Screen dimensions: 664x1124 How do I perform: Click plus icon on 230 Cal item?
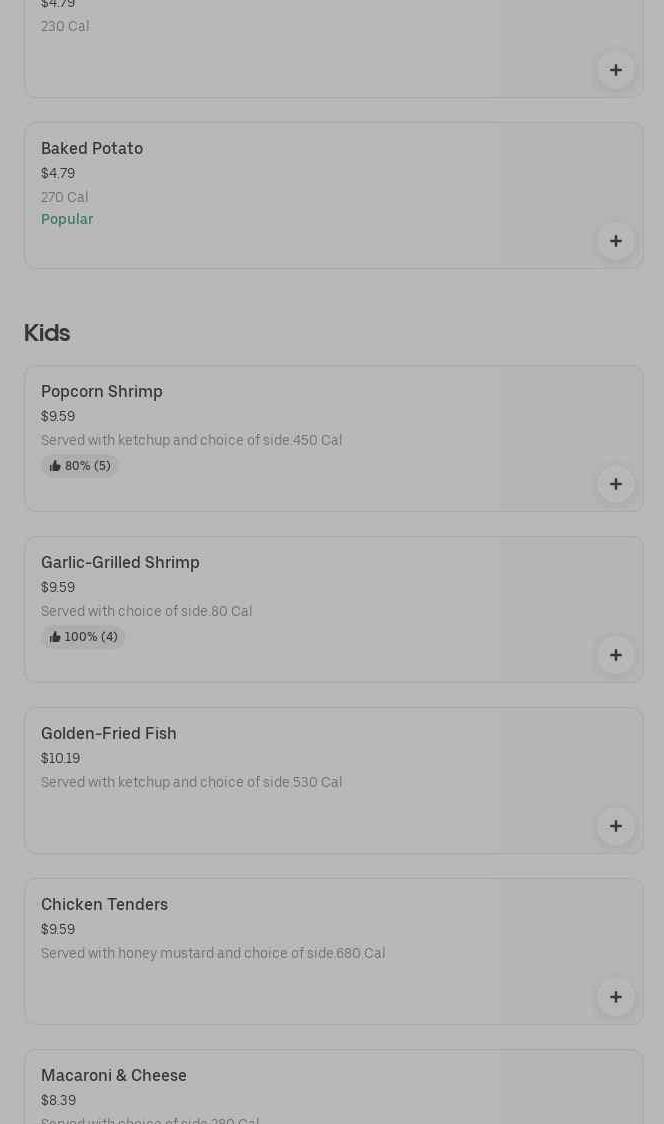click(616, 70)
